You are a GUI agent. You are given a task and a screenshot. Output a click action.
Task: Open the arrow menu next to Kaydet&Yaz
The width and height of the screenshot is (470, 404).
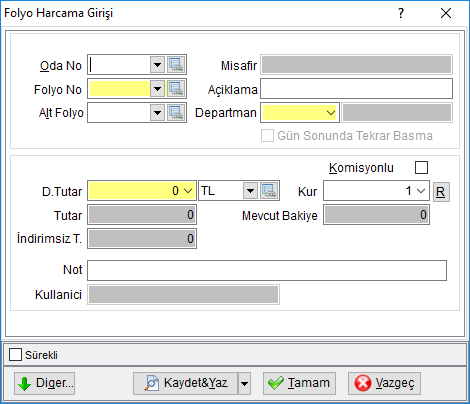tap(244, 383)
